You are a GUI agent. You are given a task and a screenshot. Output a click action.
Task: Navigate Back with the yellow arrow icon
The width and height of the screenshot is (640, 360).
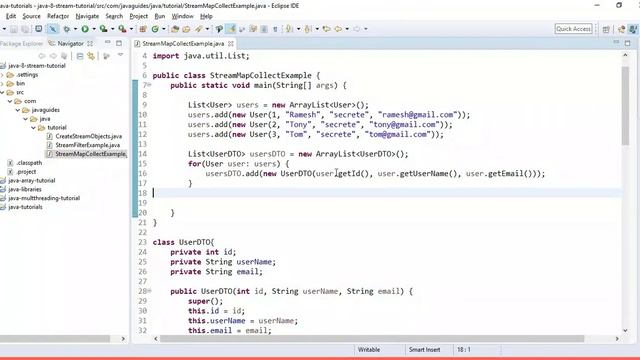pyautogui.click(x=338, y=29)
